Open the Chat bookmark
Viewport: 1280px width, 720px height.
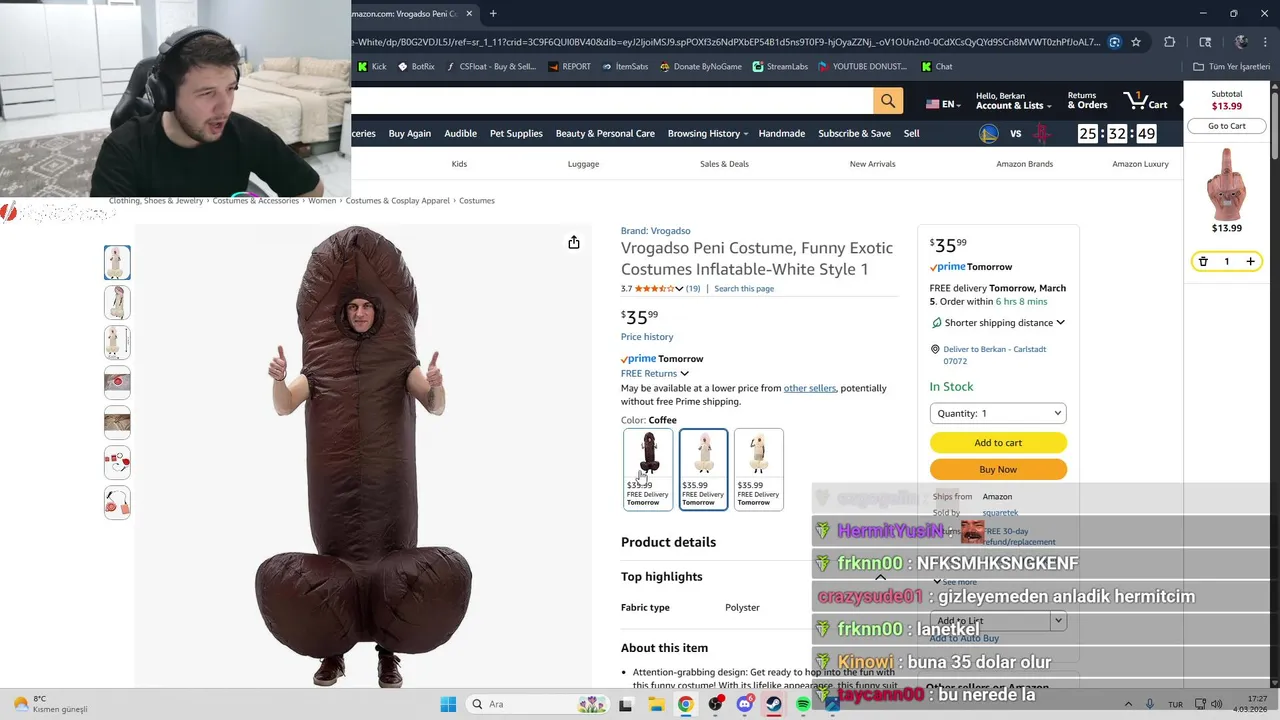click(937, 67)
